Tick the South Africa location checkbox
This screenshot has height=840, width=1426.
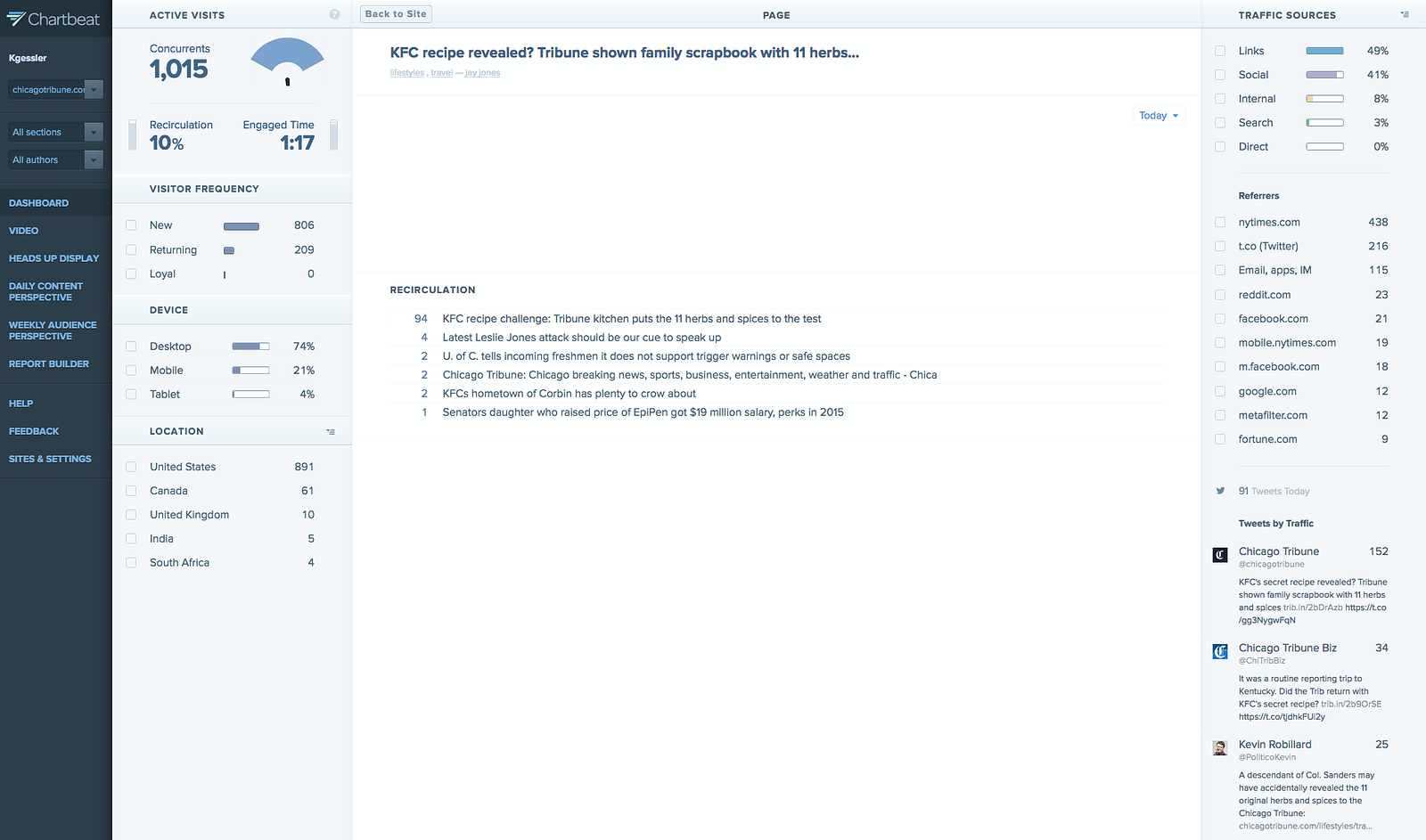pyautogui.click(x=131, y=563)
